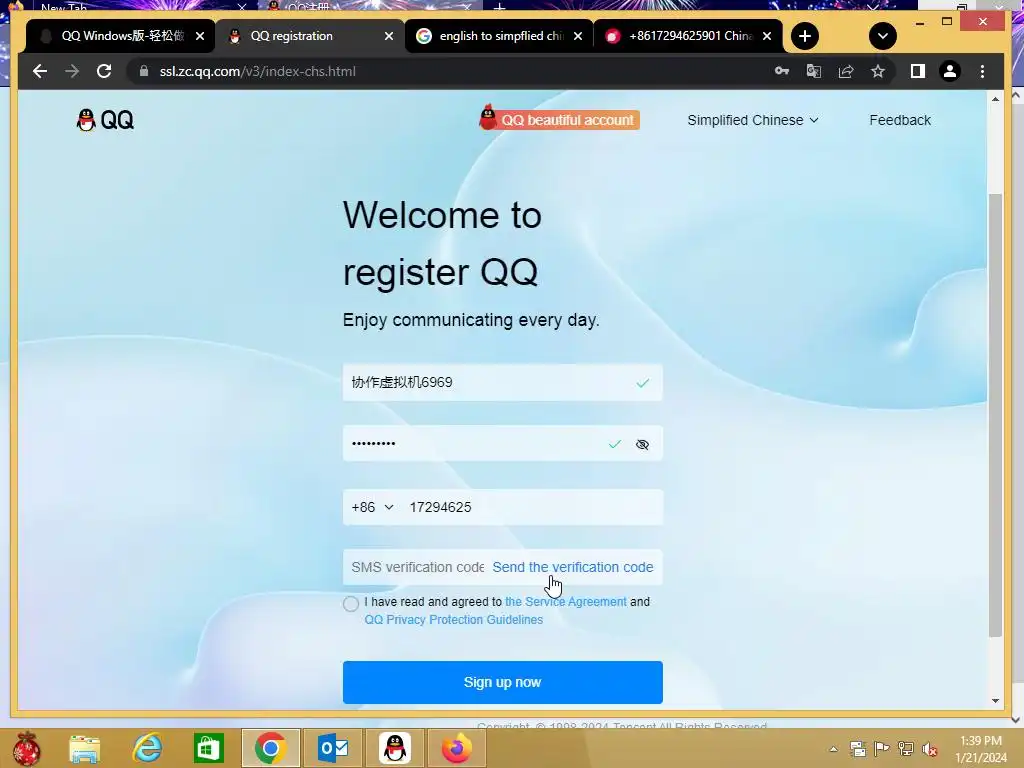Click the Sign up now button
The height and width of the screenshot is (768, 1024).
pos(502,682)
